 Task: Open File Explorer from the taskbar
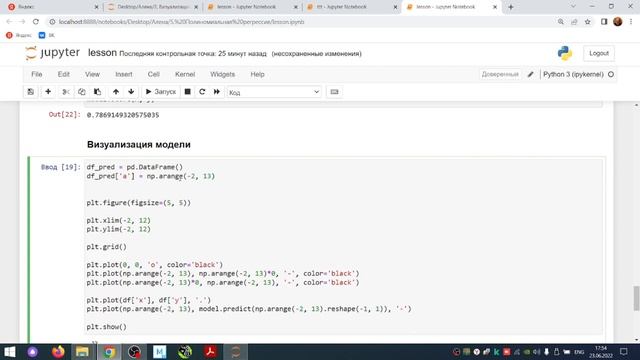[82, 352]
